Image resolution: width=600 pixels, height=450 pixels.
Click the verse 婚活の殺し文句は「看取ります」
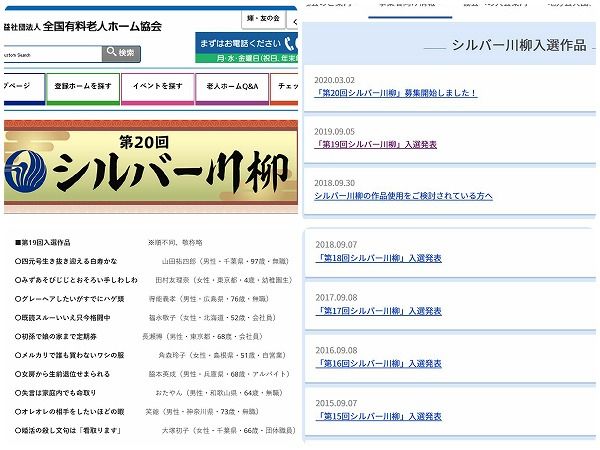pyautogui.click(x=68, y=430)
